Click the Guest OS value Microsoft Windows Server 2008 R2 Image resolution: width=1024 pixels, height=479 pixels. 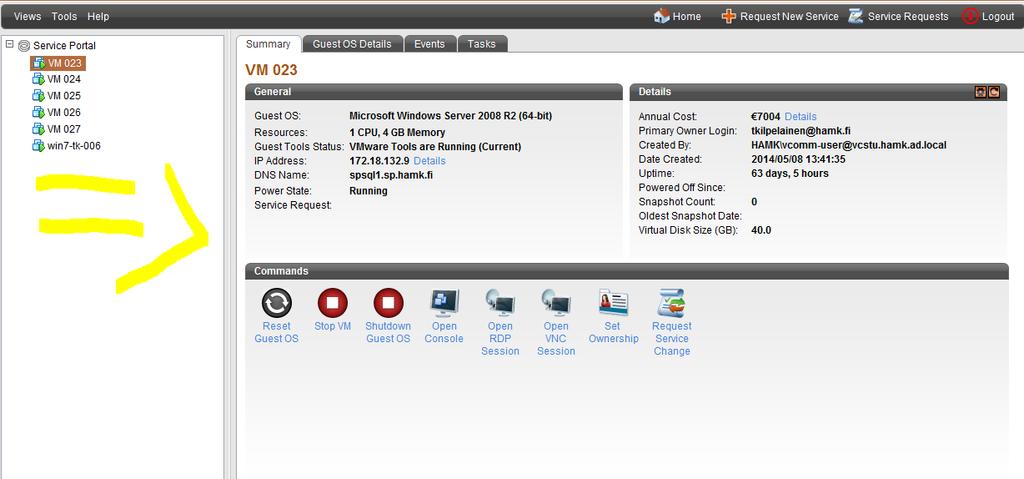click(x=451, y=116)
